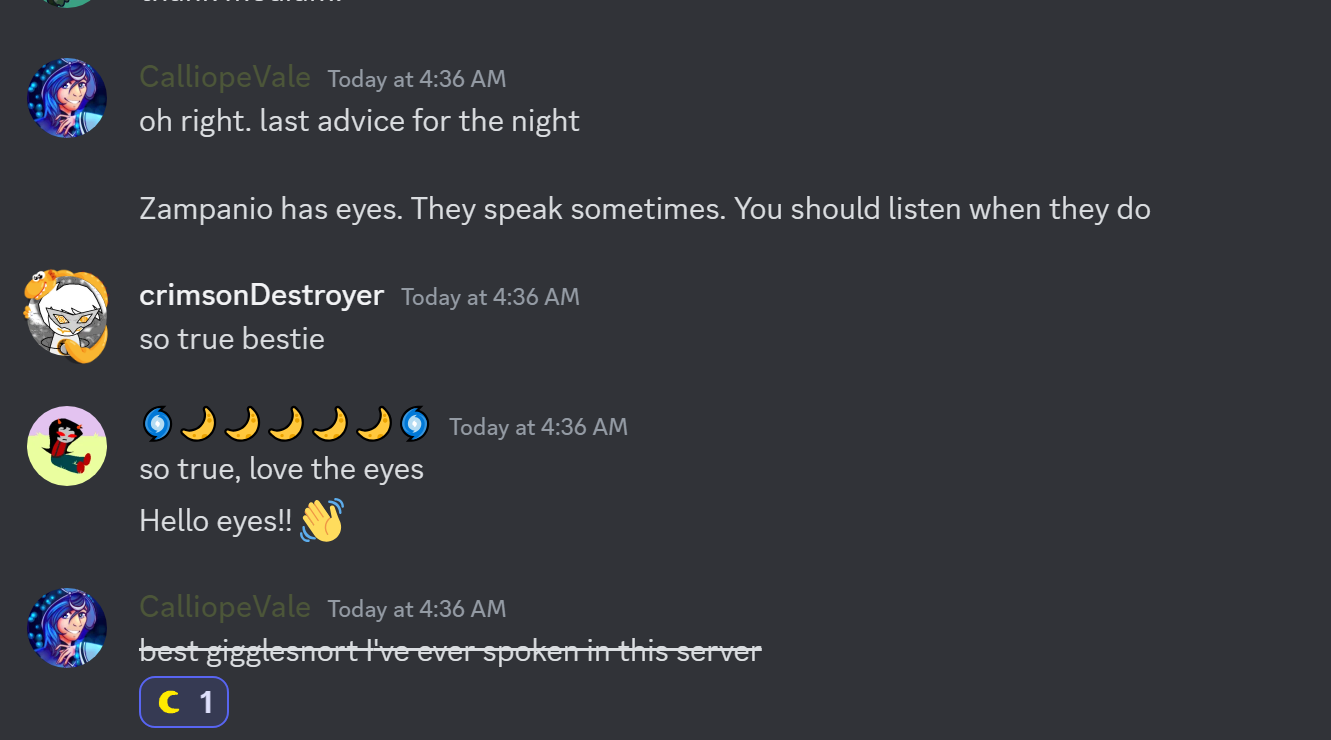1331x740 pixels.
Task: Click CalliopeVale username above 'oh right' message
Action: coord(225,77)
